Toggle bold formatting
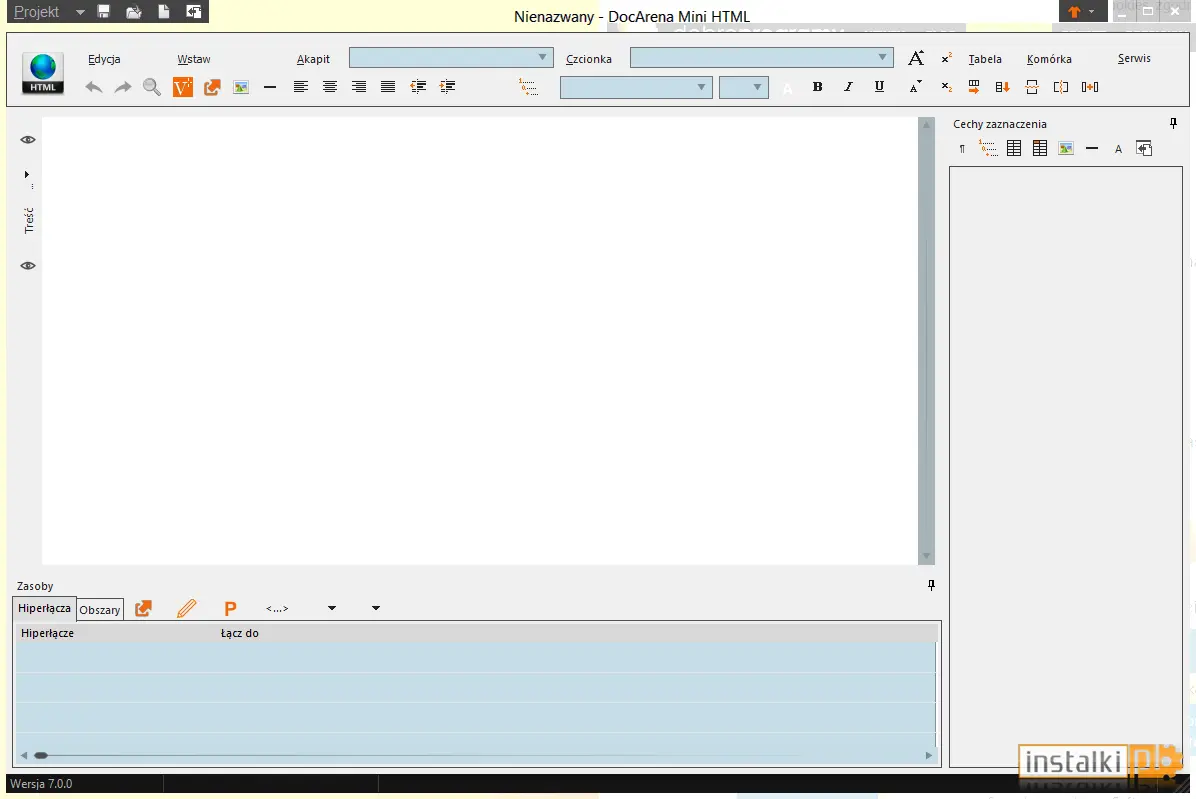This screenshot has width=1196, height=799. coord(818,87)
